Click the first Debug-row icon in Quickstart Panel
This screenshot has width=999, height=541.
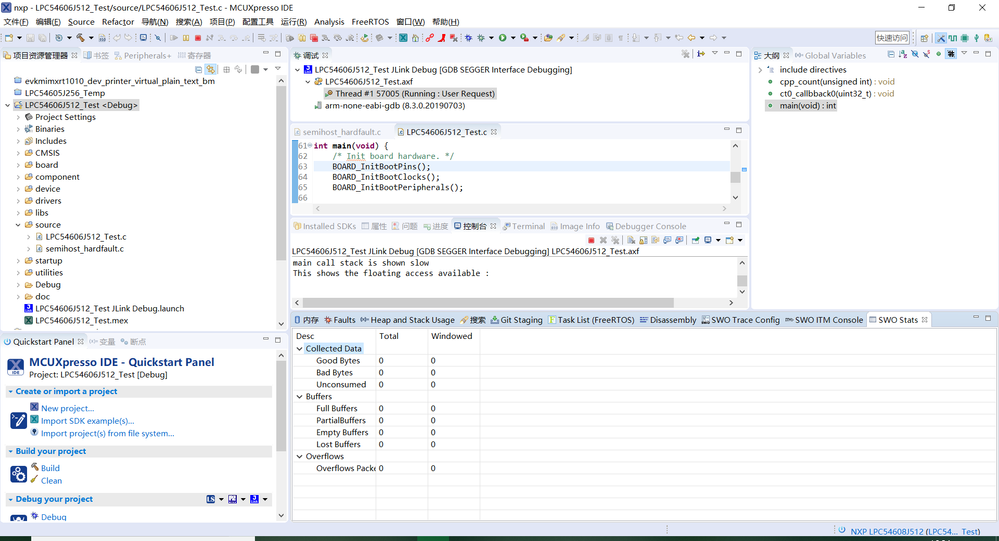pos(210,499)
